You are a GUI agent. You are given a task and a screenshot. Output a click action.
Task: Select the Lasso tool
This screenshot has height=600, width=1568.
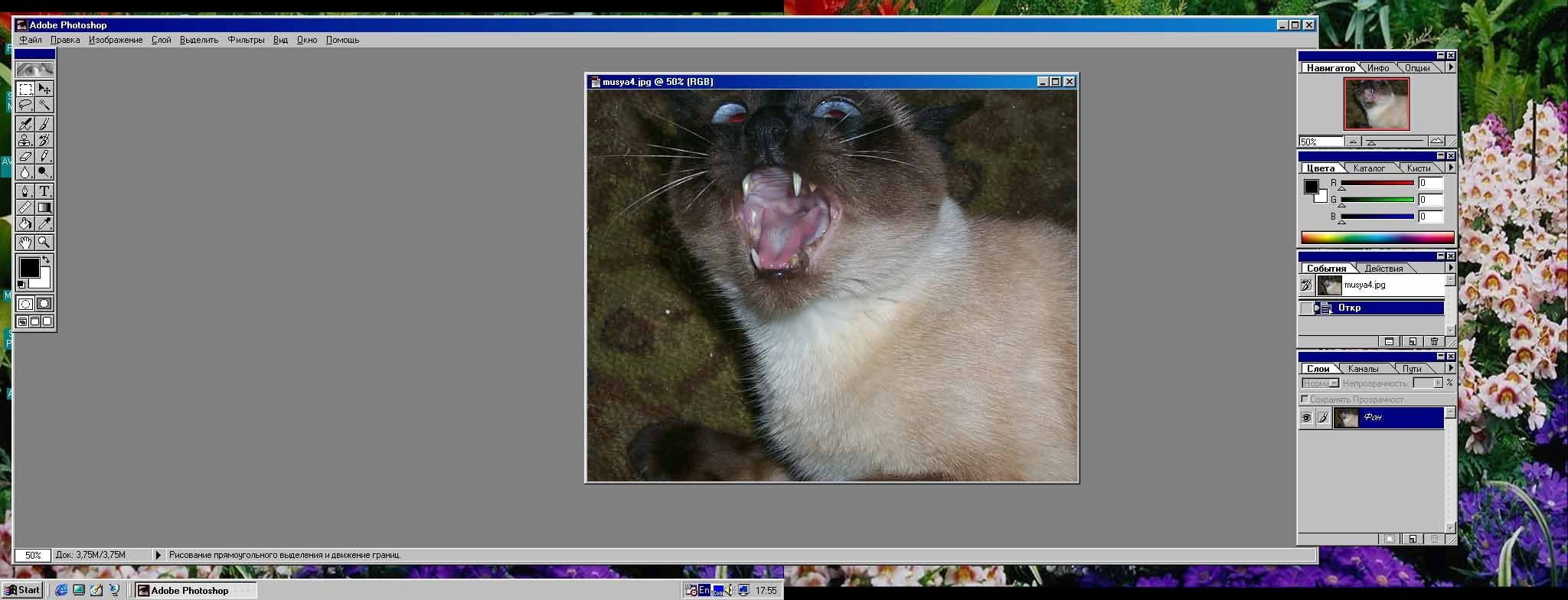click(25, 105)
